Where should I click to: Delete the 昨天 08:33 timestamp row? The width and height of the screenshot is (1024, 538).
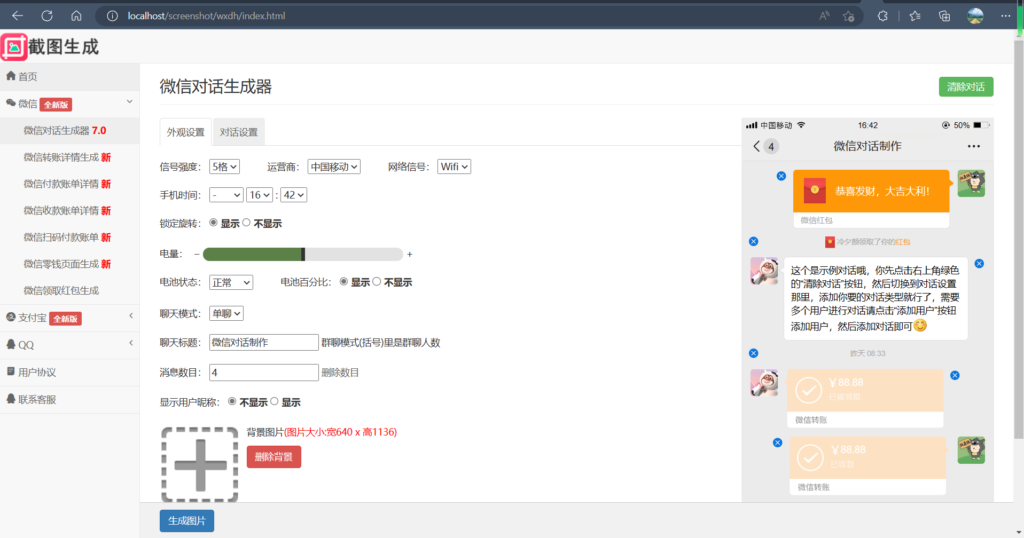pos(754,353)
